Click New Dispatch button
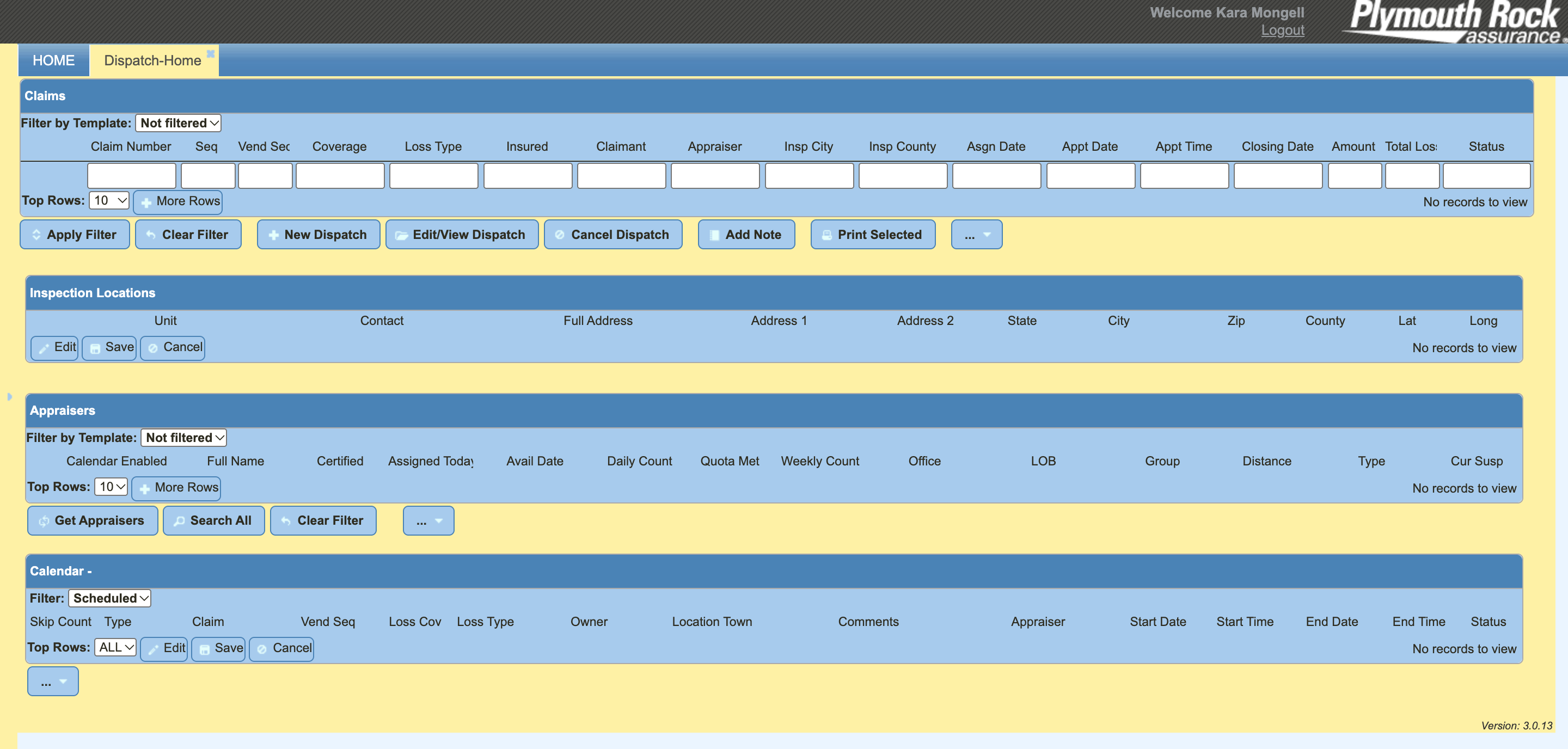Screen dimensions: 1568x749 pos(318,234)
